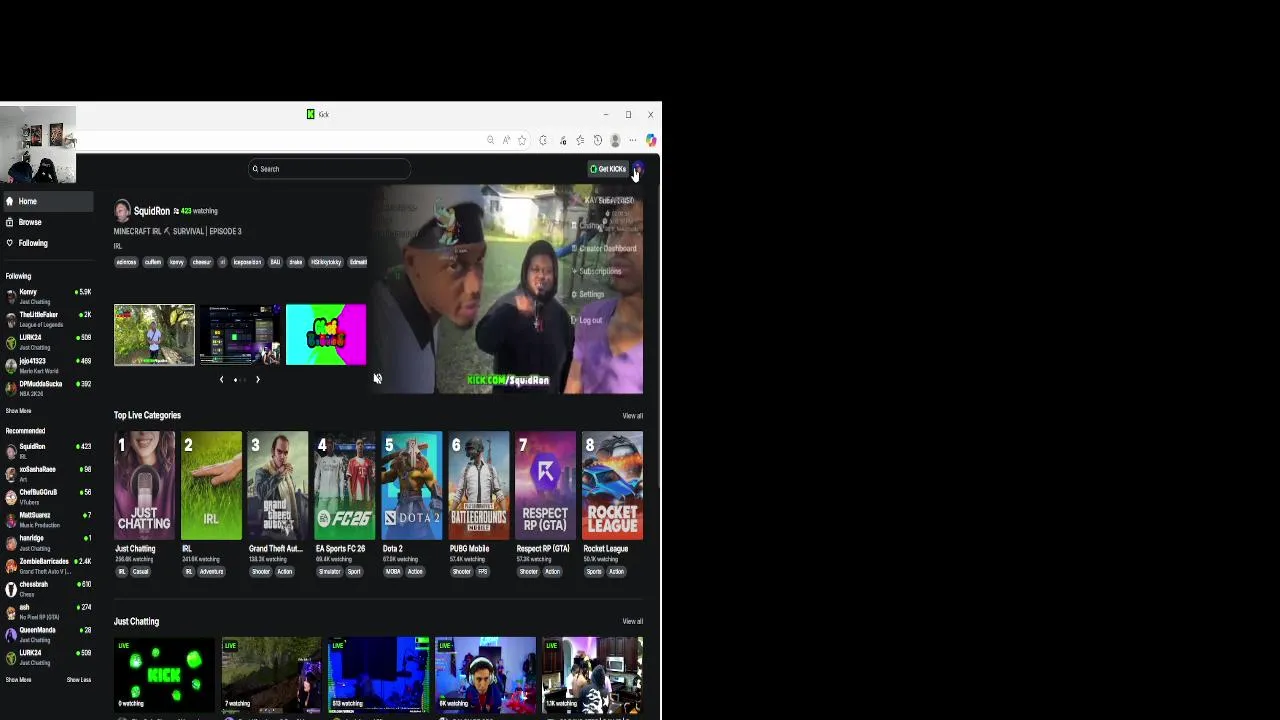Open the Dota 2 category card
Screen dimensions: 1280x720
point(412,486)
